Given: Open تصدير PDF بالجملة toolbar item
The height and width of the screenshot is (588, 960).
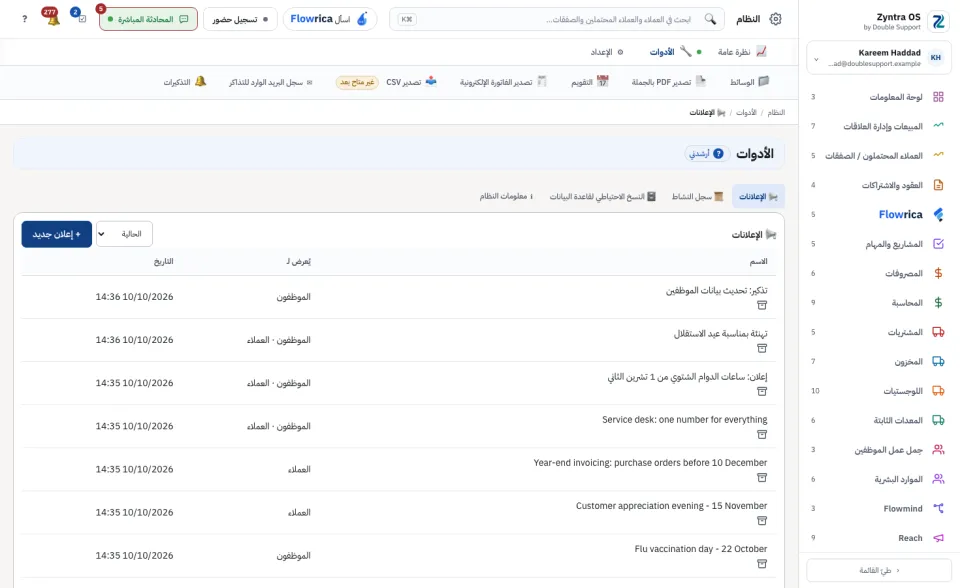Looking at the screenshot, I should coord(669,82).
